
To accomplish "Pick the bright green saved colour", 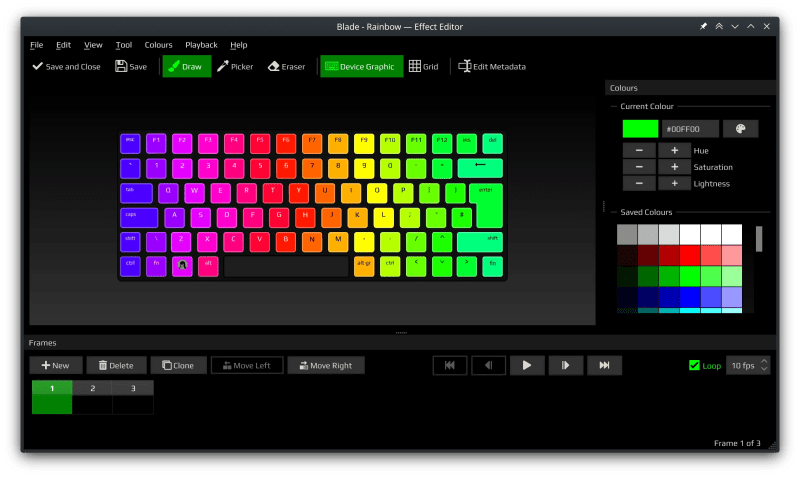I will click(x=689, y=277).
